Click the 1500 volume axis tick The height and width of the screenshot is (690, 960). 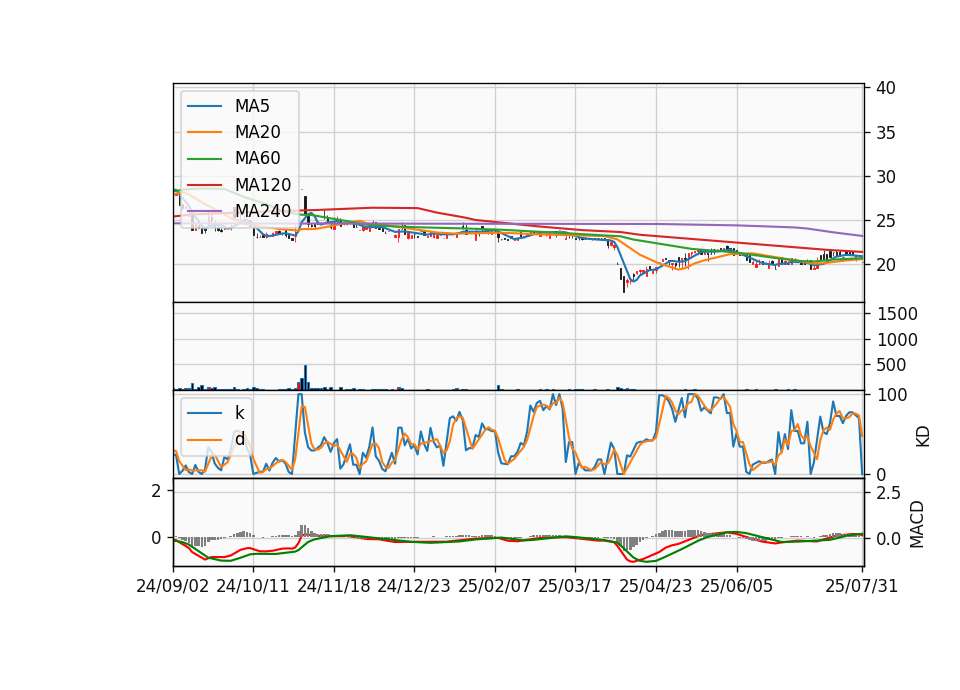coord(897,314)
